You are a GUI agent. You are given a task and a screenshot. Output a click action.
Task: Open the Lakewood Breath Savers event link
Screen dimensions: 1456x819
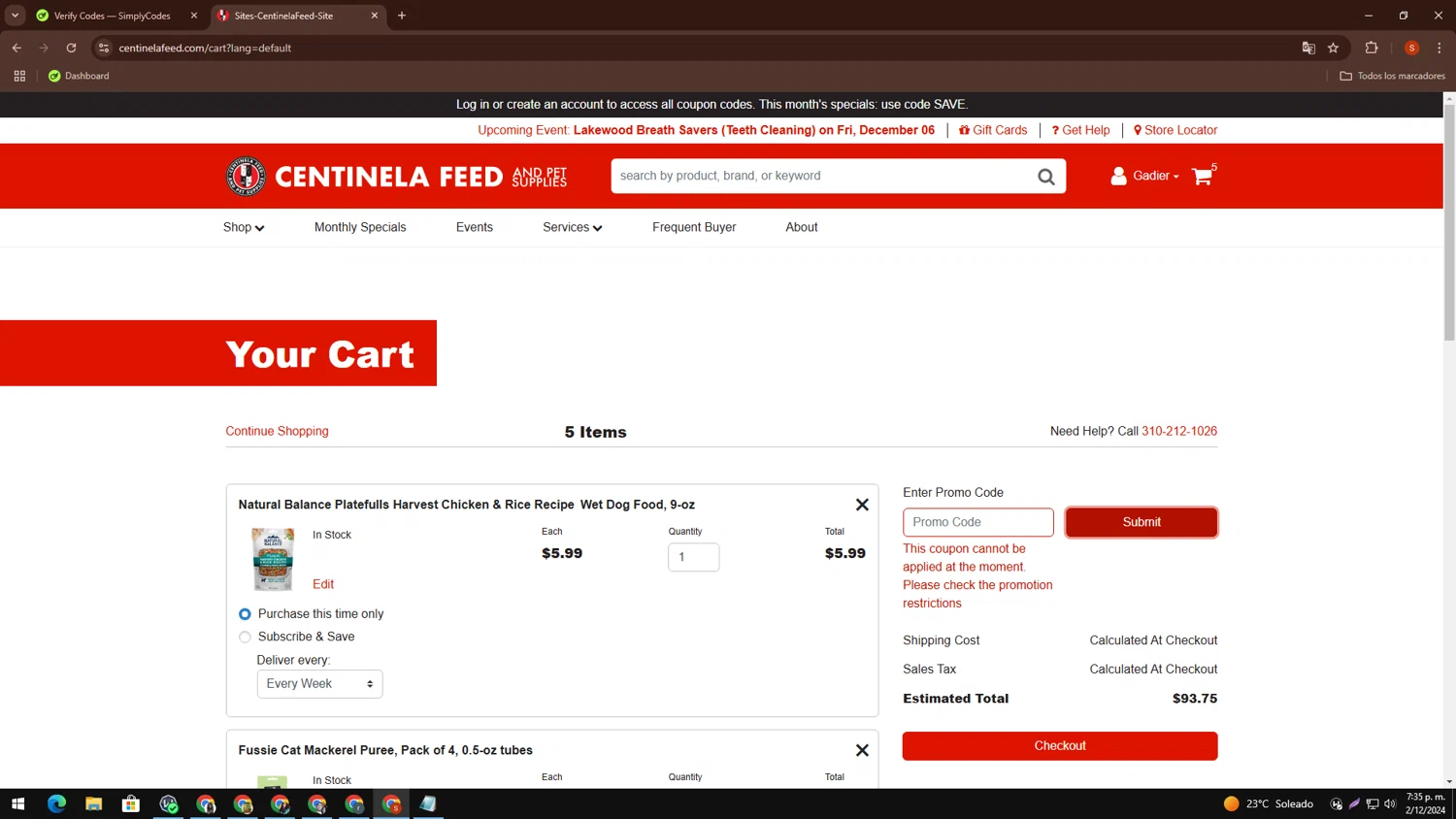tap(754, 130)
